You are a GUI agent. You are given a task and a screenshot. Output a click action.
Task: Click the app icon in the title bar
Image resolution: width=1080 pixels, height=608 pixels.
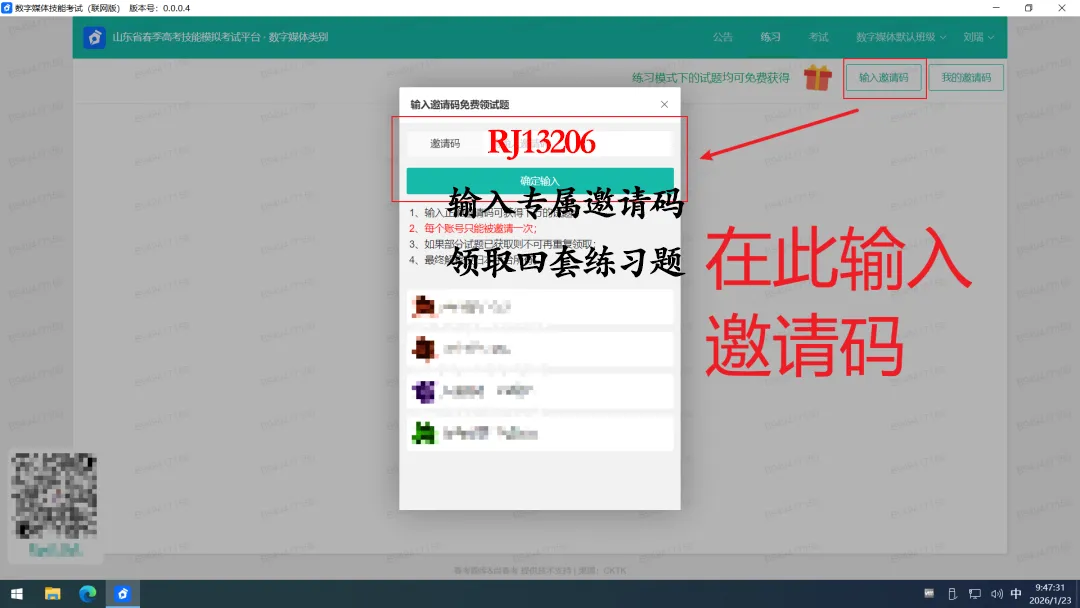click(x=7, y=8)
